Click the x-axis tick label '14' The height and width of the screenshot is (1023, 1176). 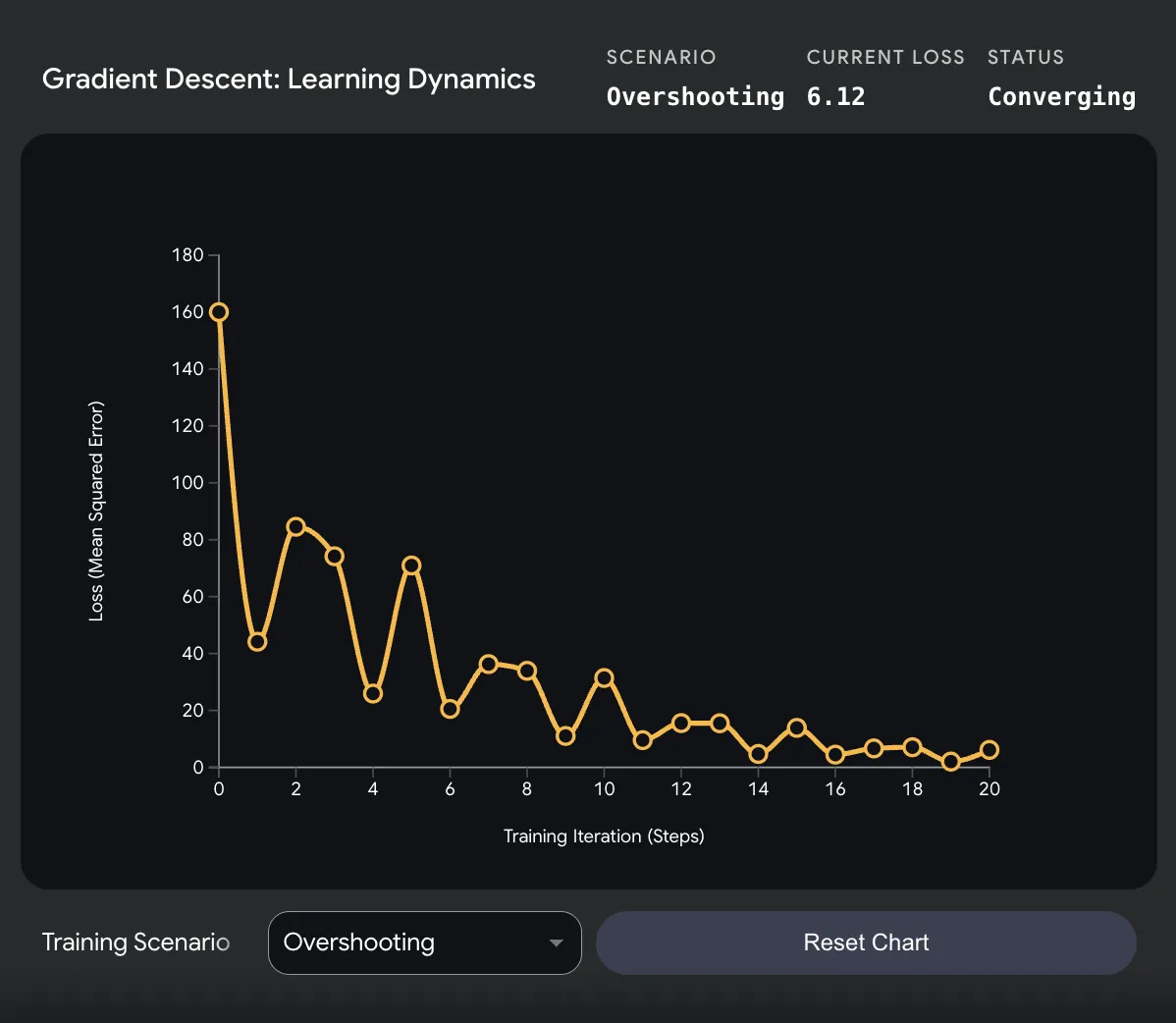[758, 789]
